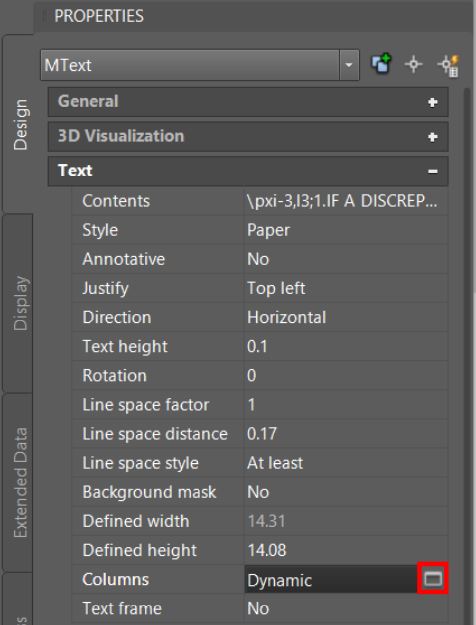Viewport: 476px width, 625px height.
Task: Switch to the Display tab
Action: pos(19,303)
